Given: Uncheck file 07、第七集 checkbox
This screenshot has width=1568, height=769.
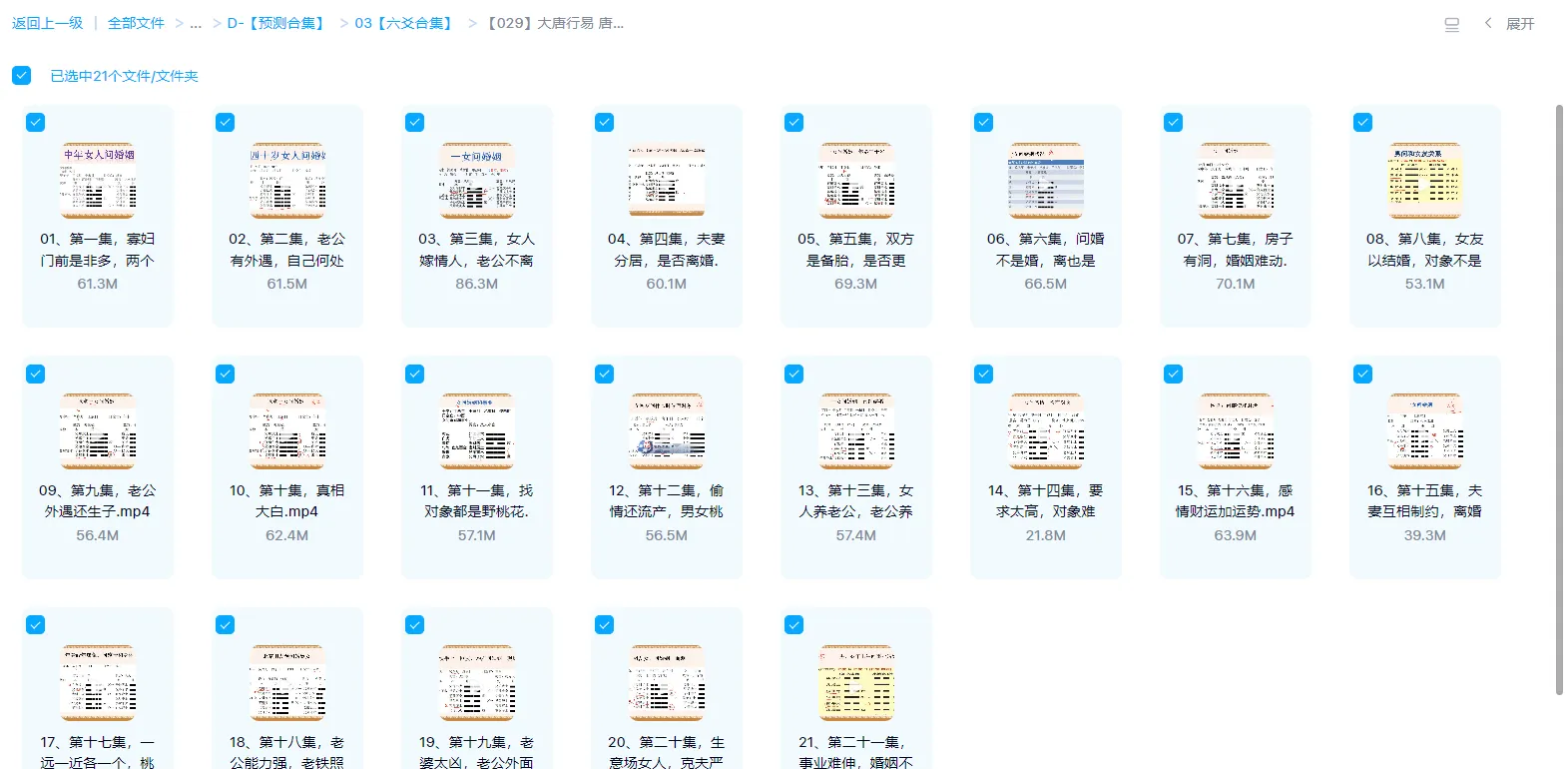Looking at the screenshot, I should tap(1174, 122).
